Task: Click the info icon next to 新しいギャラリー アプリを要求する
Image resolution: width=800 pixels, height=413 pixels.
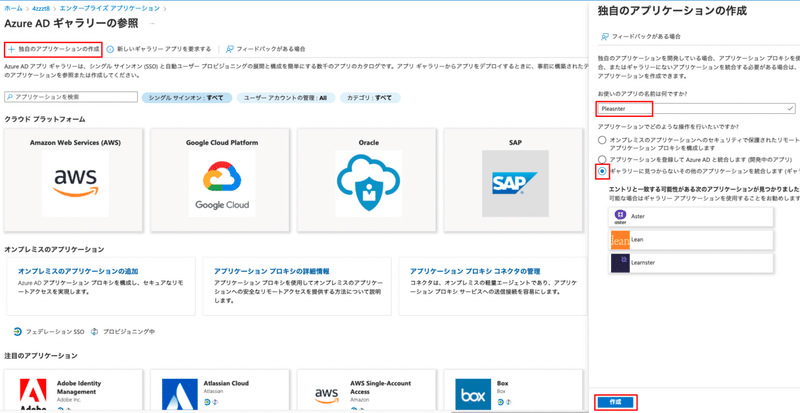Action: pyautogui.click(x=110, y=49)
